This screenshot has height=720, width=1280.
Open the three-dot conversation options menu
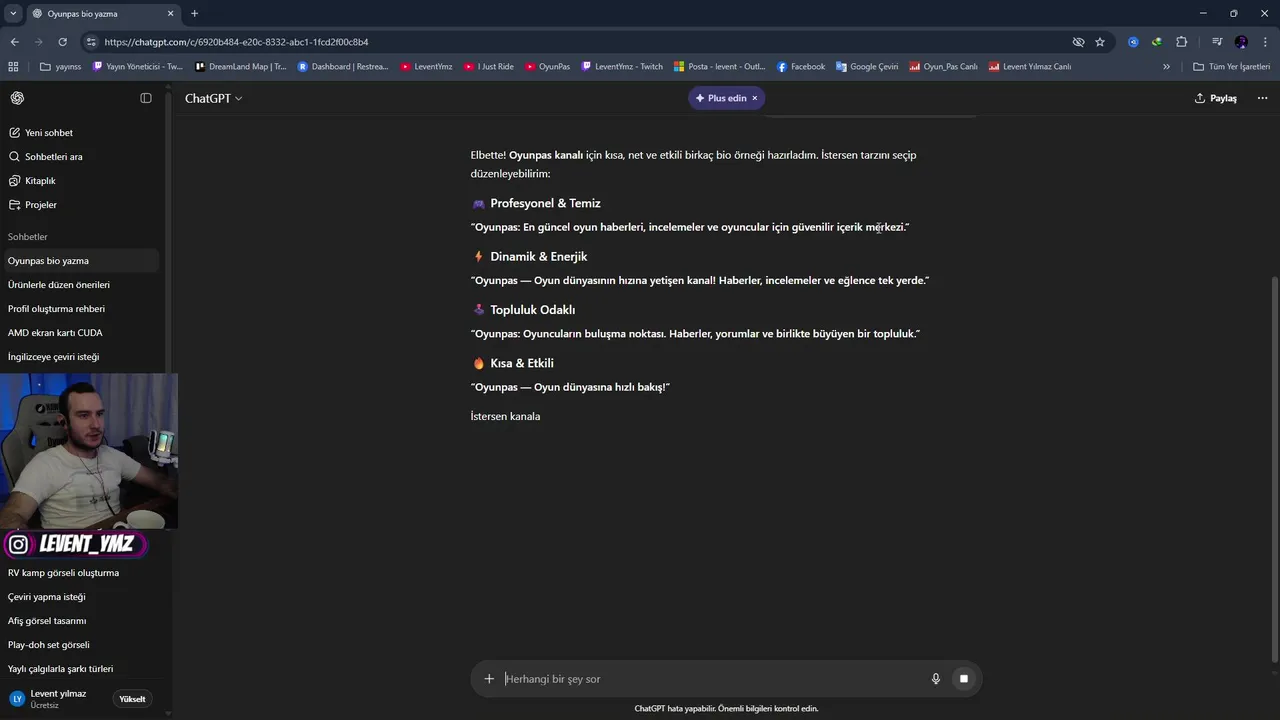pyautogui.click(x=1262, y=98)
